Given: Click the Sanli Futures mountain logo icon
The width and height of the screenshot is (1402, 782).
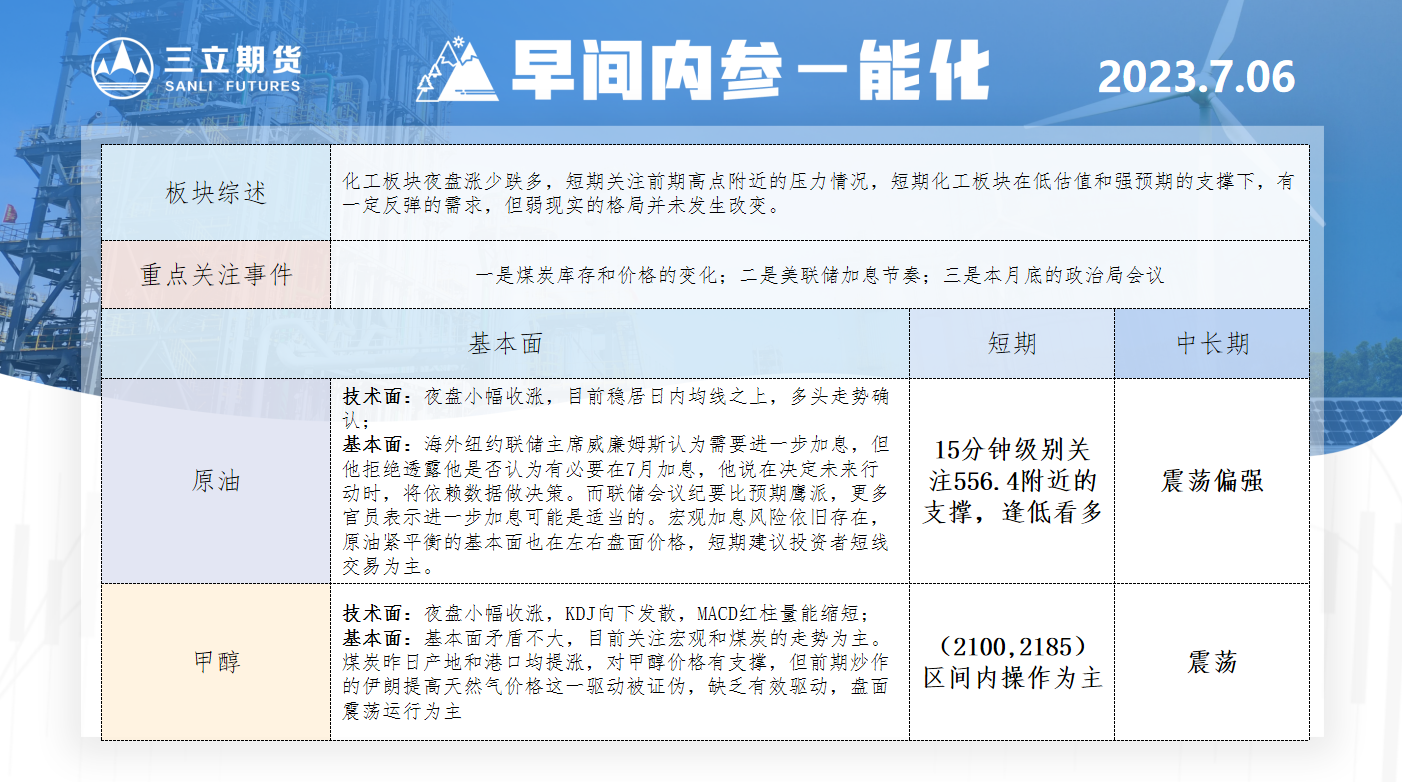Looking at the screenshot, I should pyautogui.click(x=122, y=69).
